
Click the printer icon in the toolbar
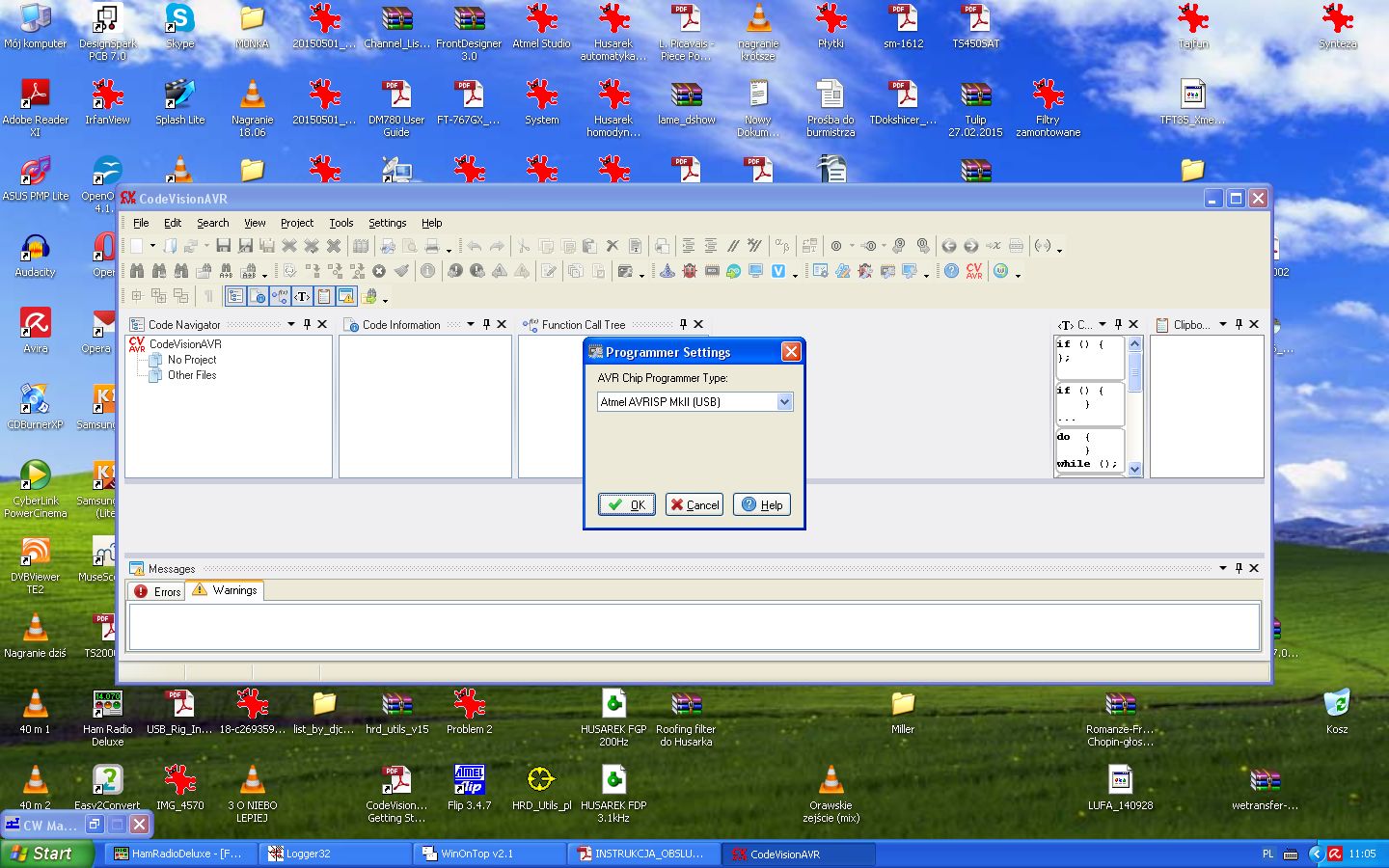click(432, 246)
